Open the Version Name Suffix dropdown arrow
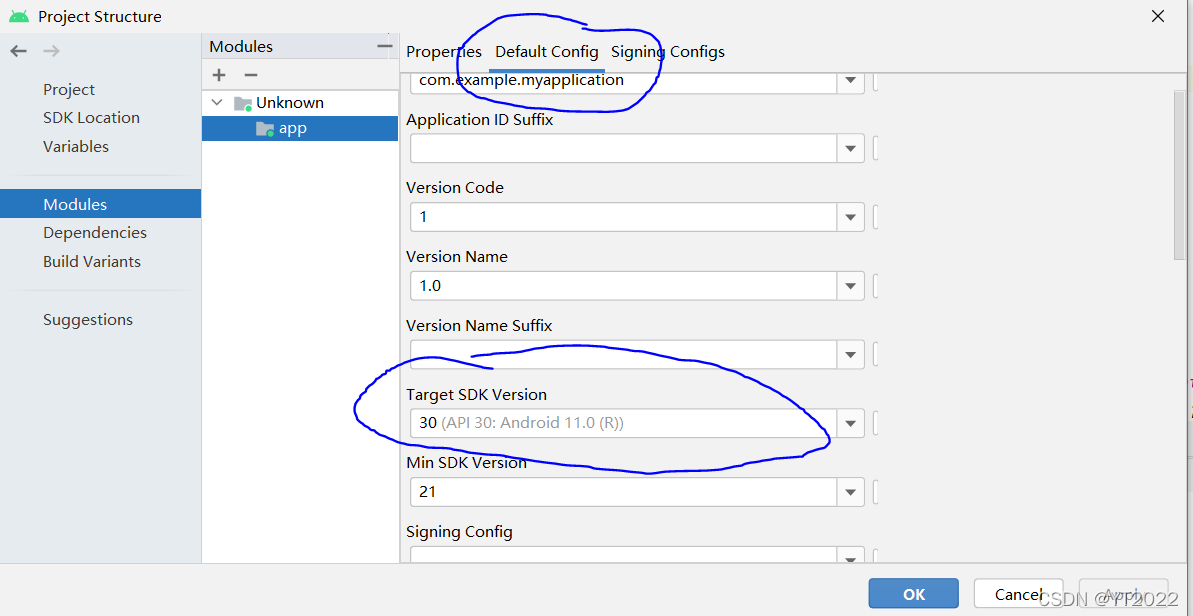Image resolution: width=1193 pixels, height=616 pixels. [851, 354]
